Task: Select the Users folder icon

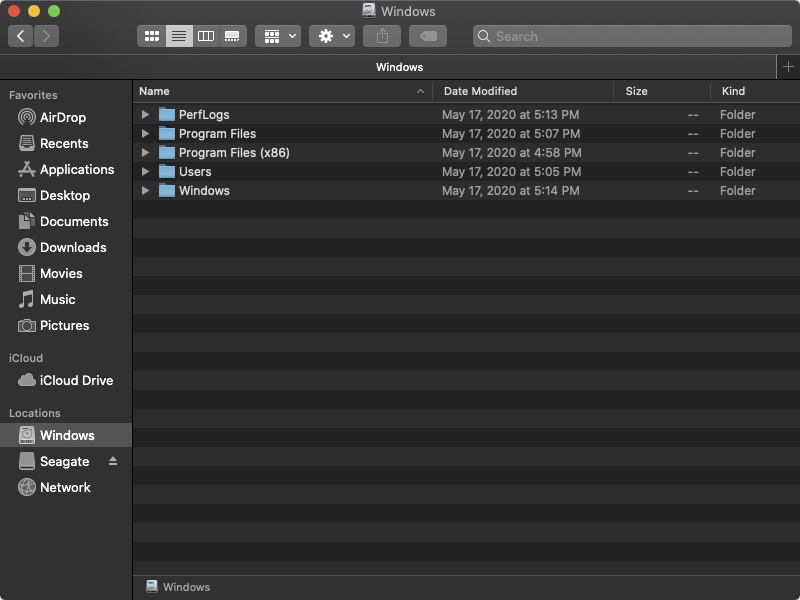Action: [x=167, y=171]
